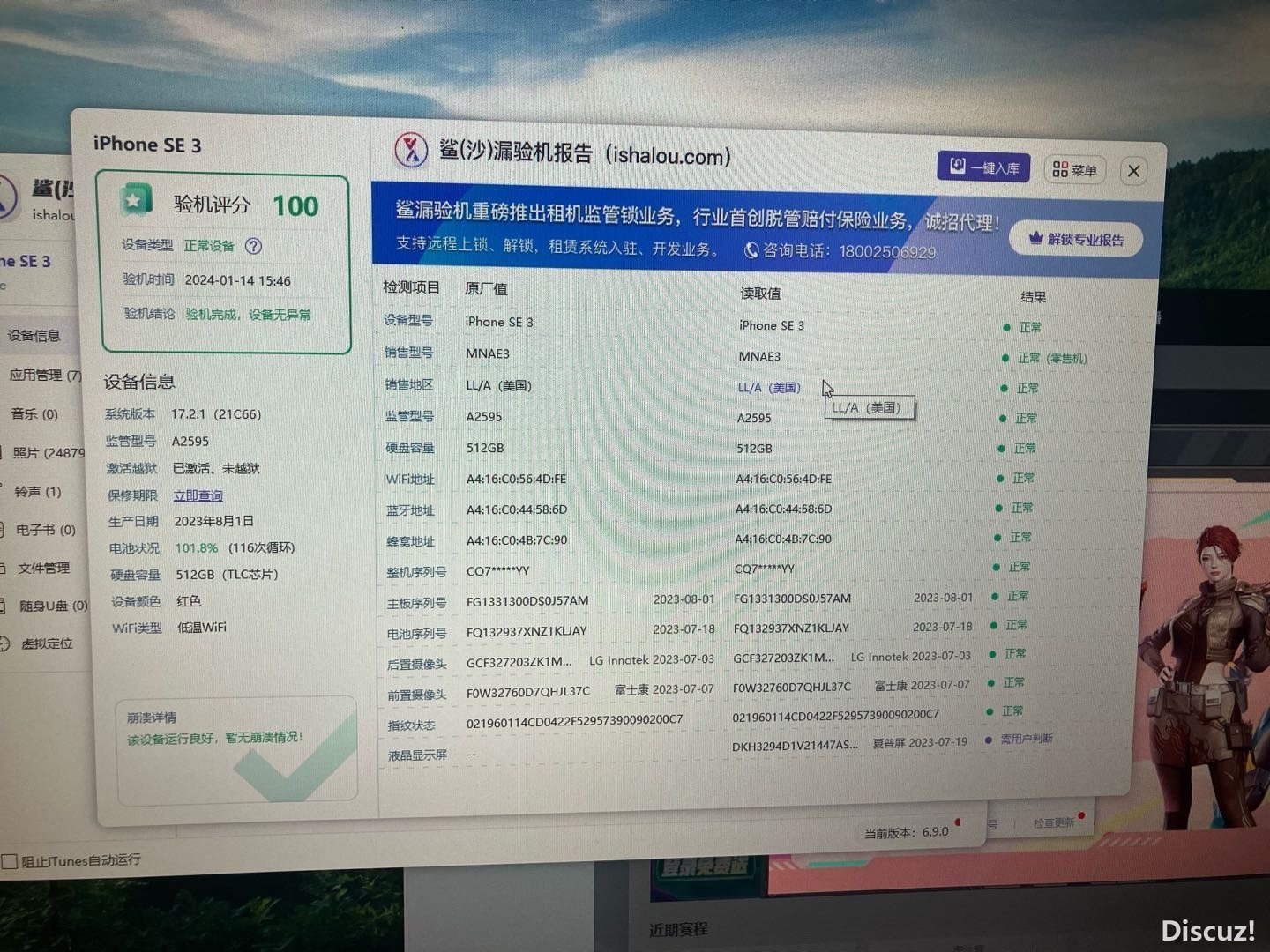The image size is (1270, 952).
Task: Click the 生产日期 2023年8月1日 value
Action: (x=213, y=522)
